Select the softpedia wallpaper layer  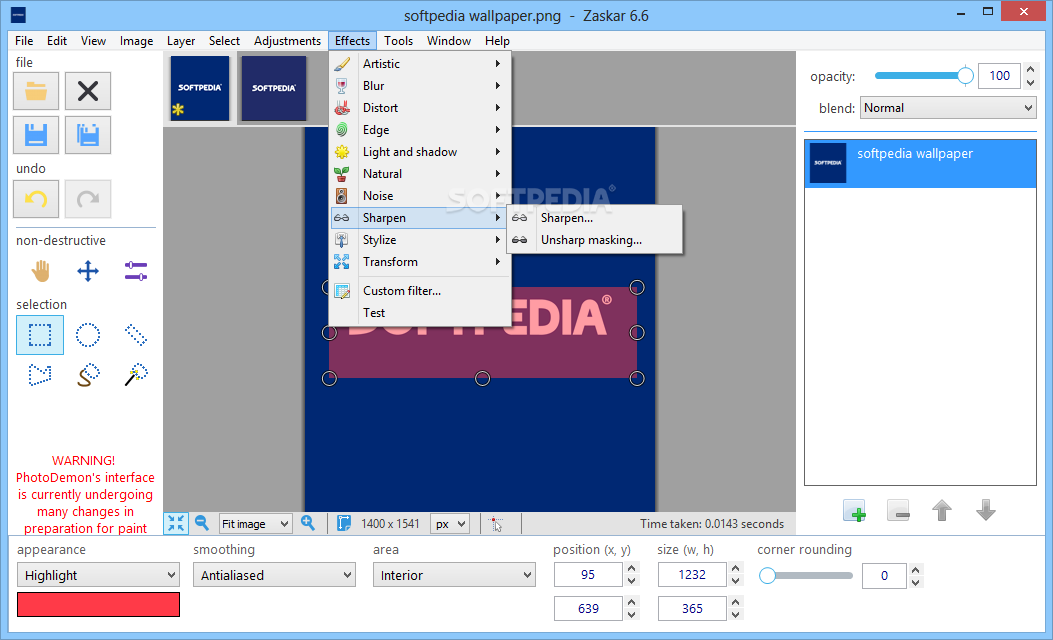click(920, 163)
